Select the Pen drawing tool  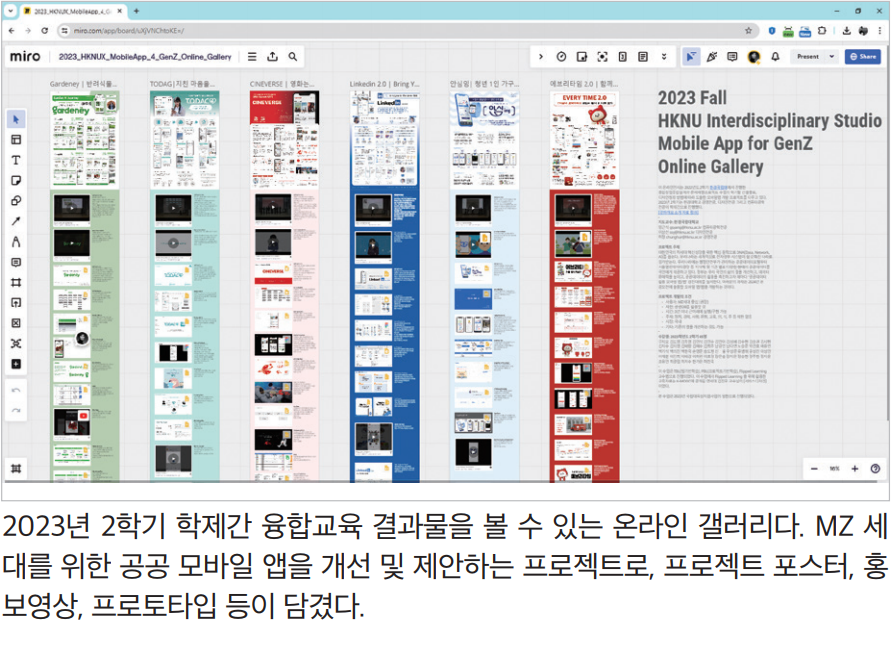click(x=16, y=242)
